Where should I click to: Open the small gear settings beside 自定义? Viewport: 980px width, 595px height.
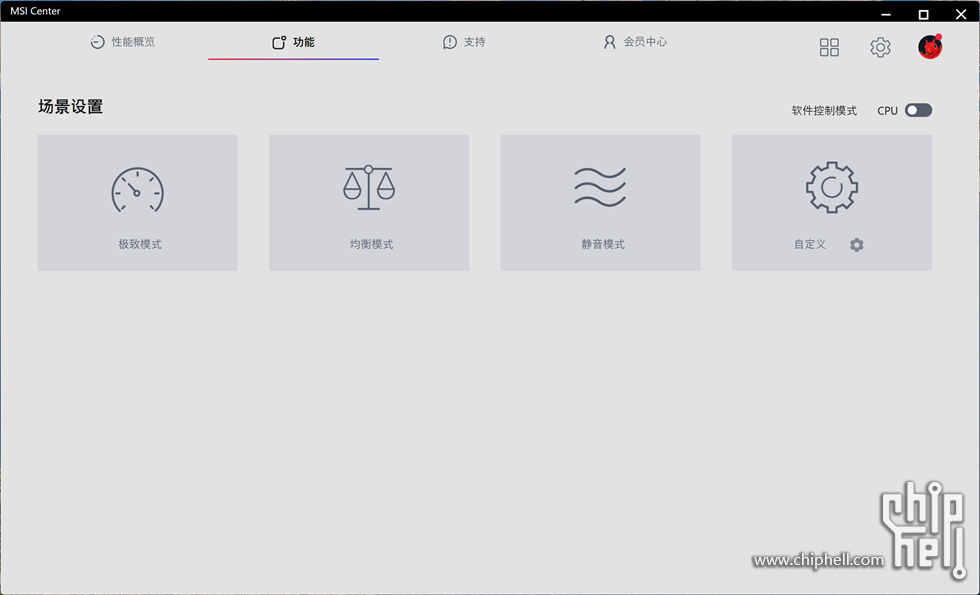point(857,245)
